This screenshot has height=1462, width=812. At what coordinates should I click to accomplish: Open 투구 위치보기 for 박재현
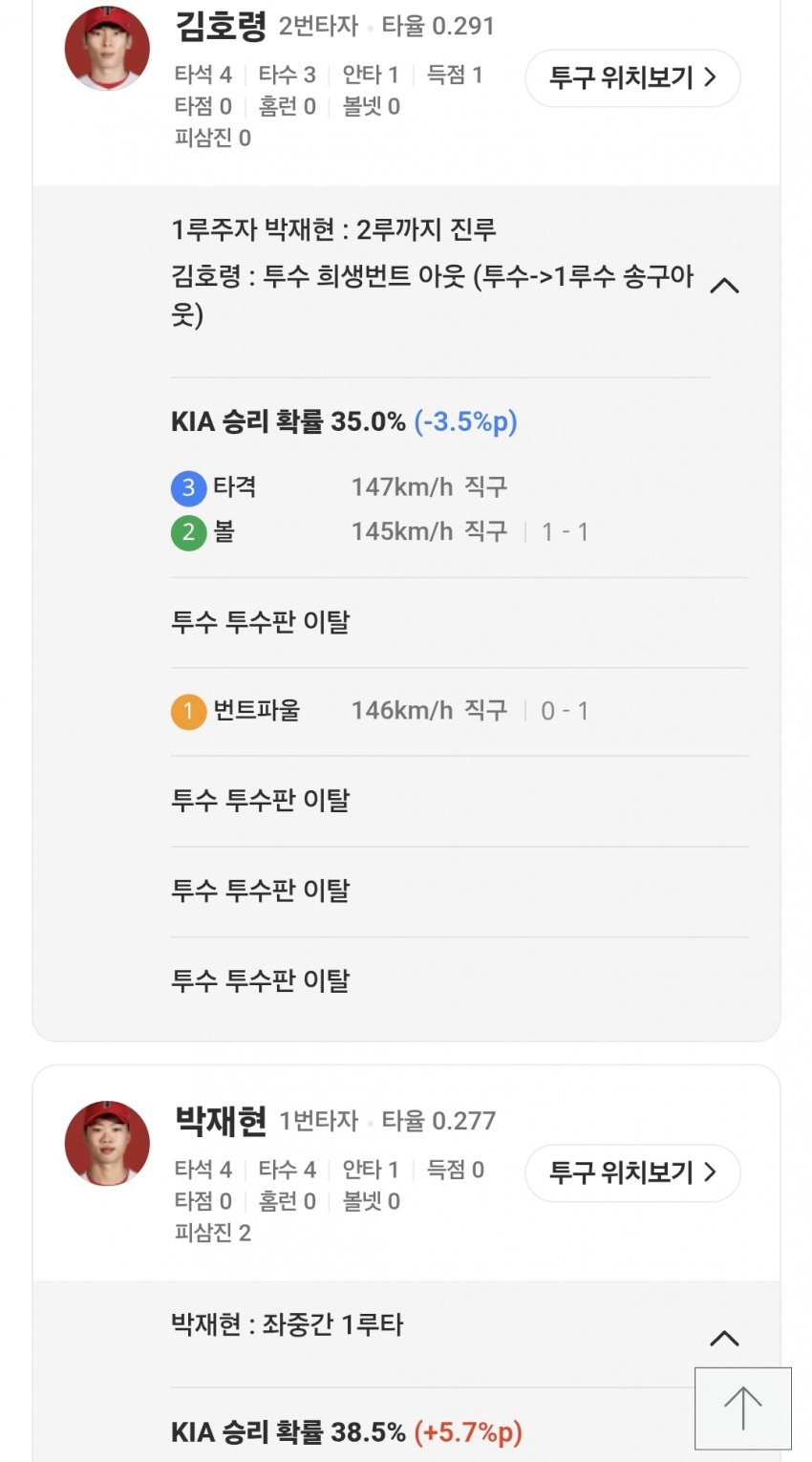pyautogui.click(x=632, y=1172)
